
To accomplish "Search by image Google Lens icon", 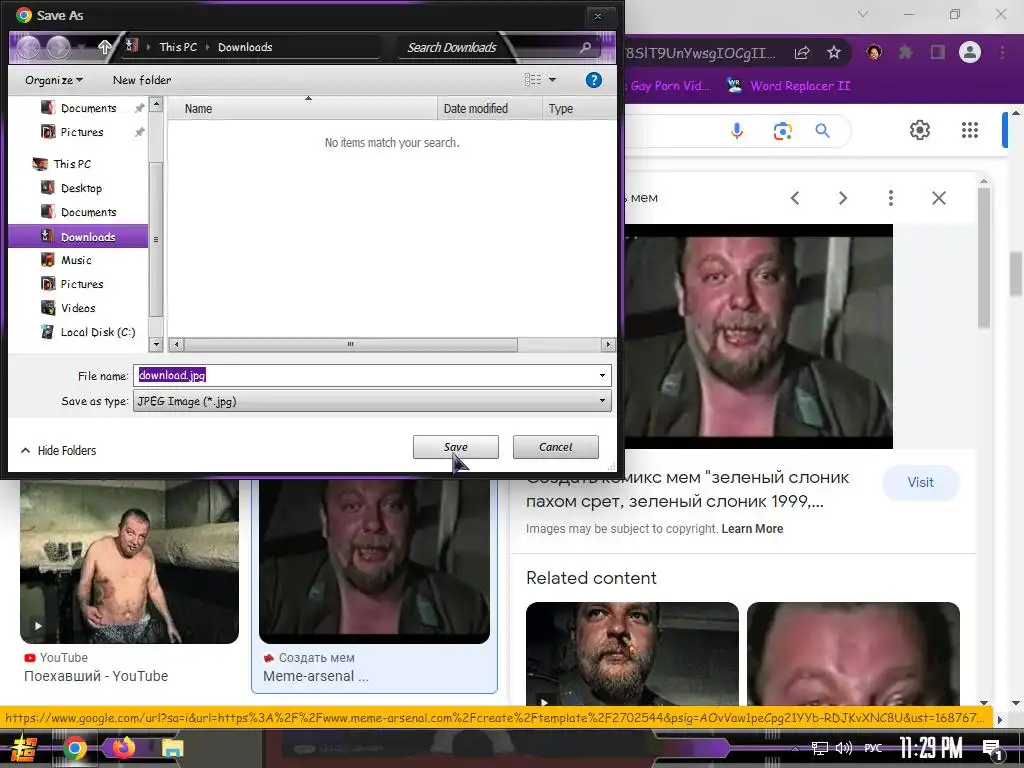I will coord(782,131).
